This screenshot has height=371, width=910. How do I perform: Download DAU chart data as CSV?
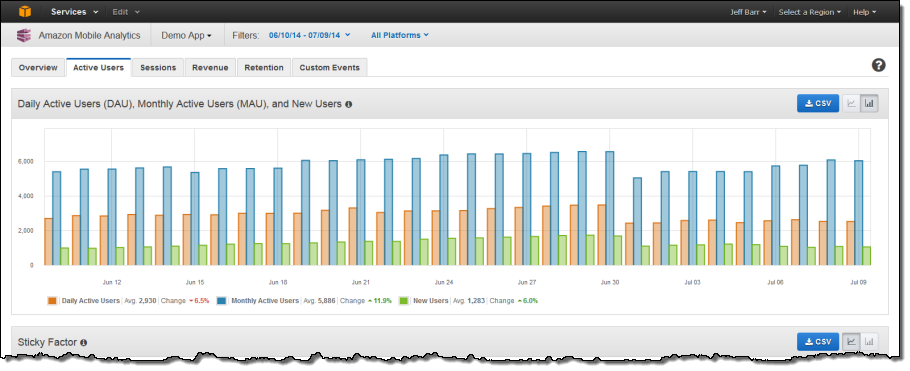[818, 104]
